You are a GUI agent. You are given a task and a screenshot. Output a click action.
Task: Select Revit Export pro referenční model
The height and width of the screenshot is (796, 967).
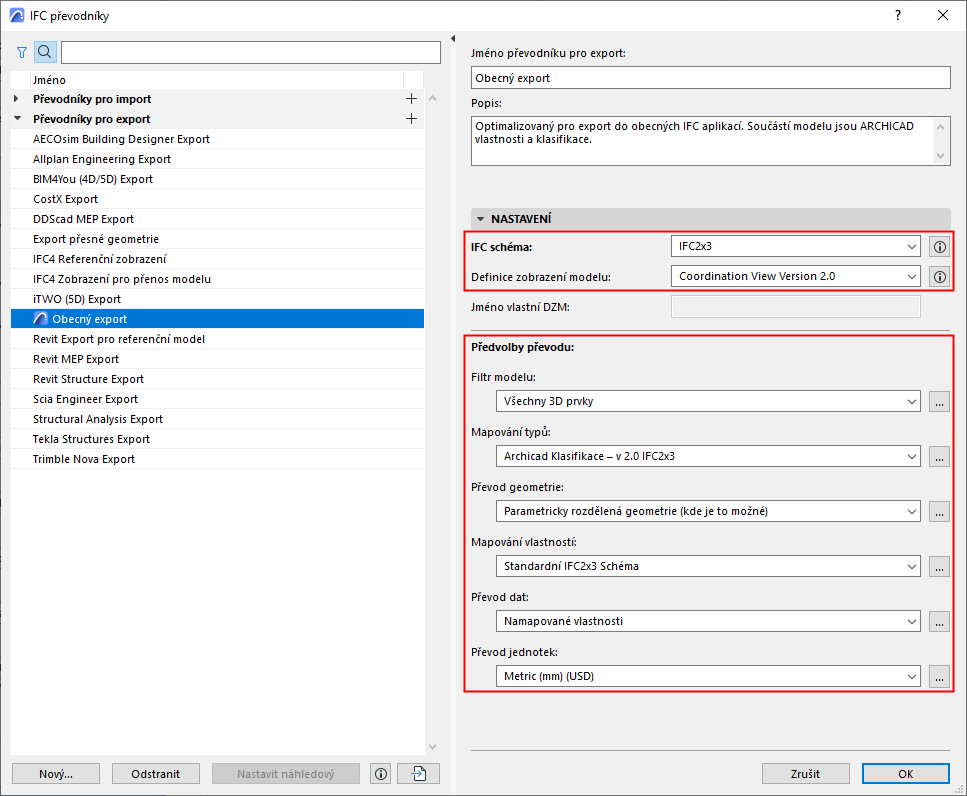(x=218, y=339)
